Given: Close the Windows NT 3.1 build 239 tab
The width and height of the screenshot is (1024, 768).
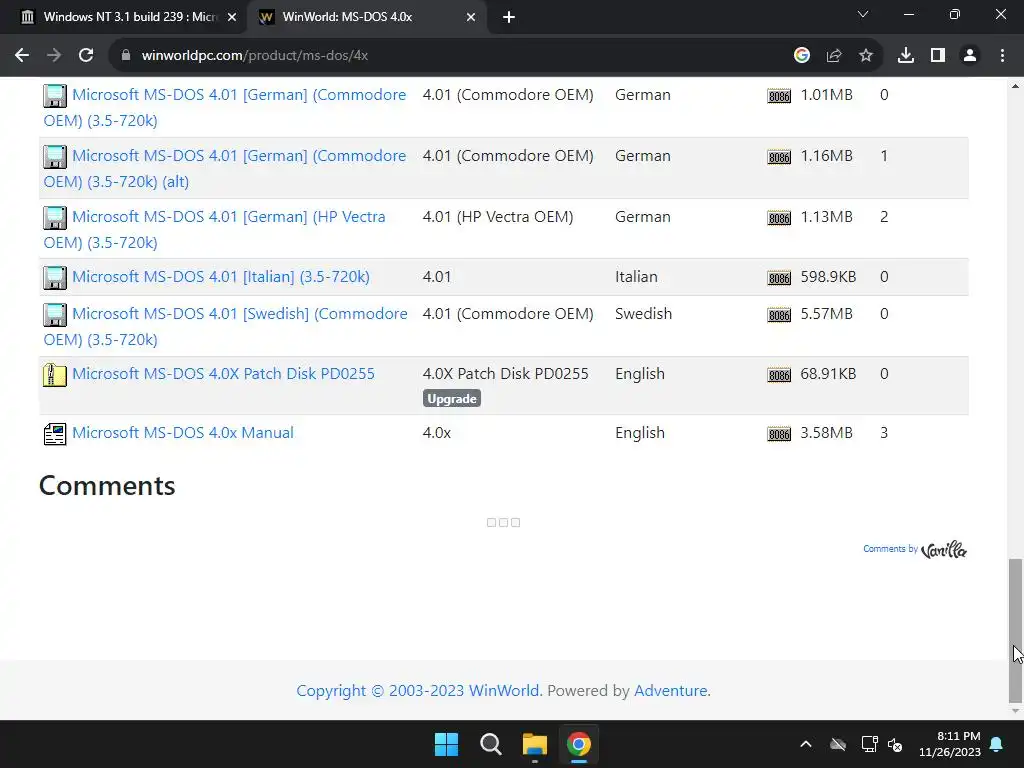Looking at the screenshot, I should 232,17.
